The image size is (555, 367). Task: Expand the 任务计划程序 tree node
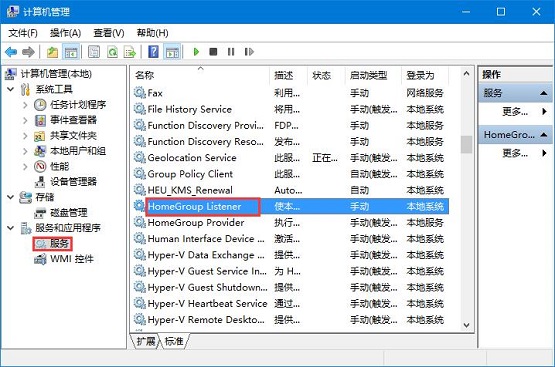(25, 105)
